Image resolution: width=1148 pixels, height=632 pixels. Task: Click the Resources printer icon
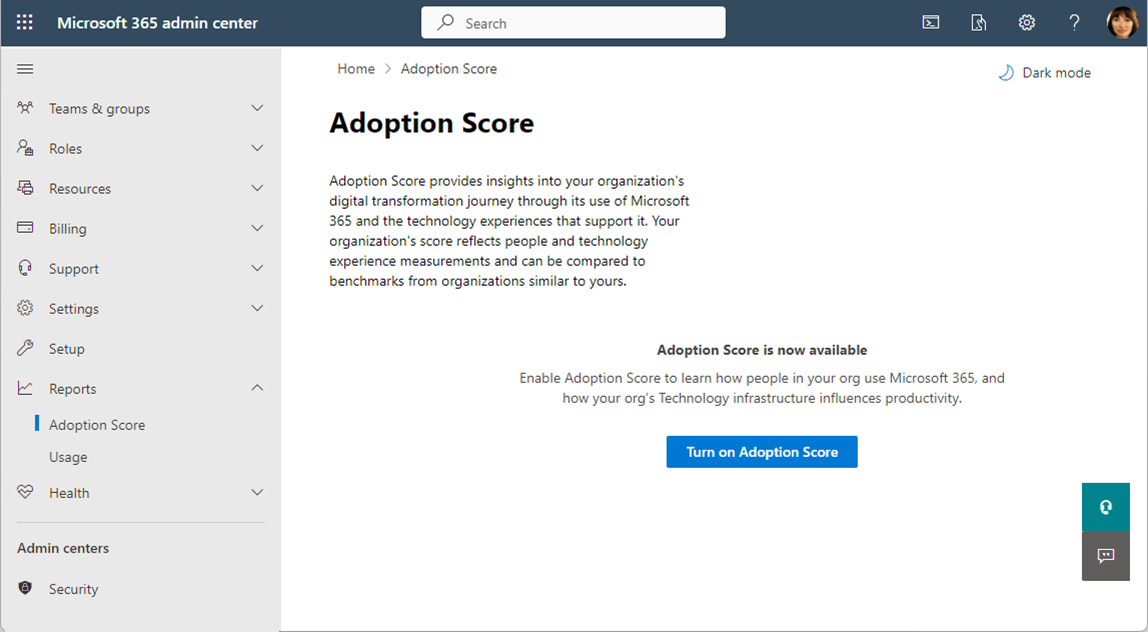tap(25, 188)
